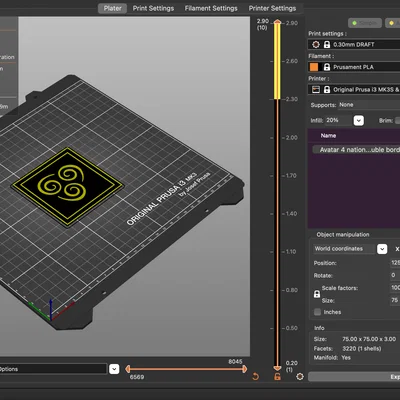
Task: Switch to Print Settings tab
Action: (153, 8)
